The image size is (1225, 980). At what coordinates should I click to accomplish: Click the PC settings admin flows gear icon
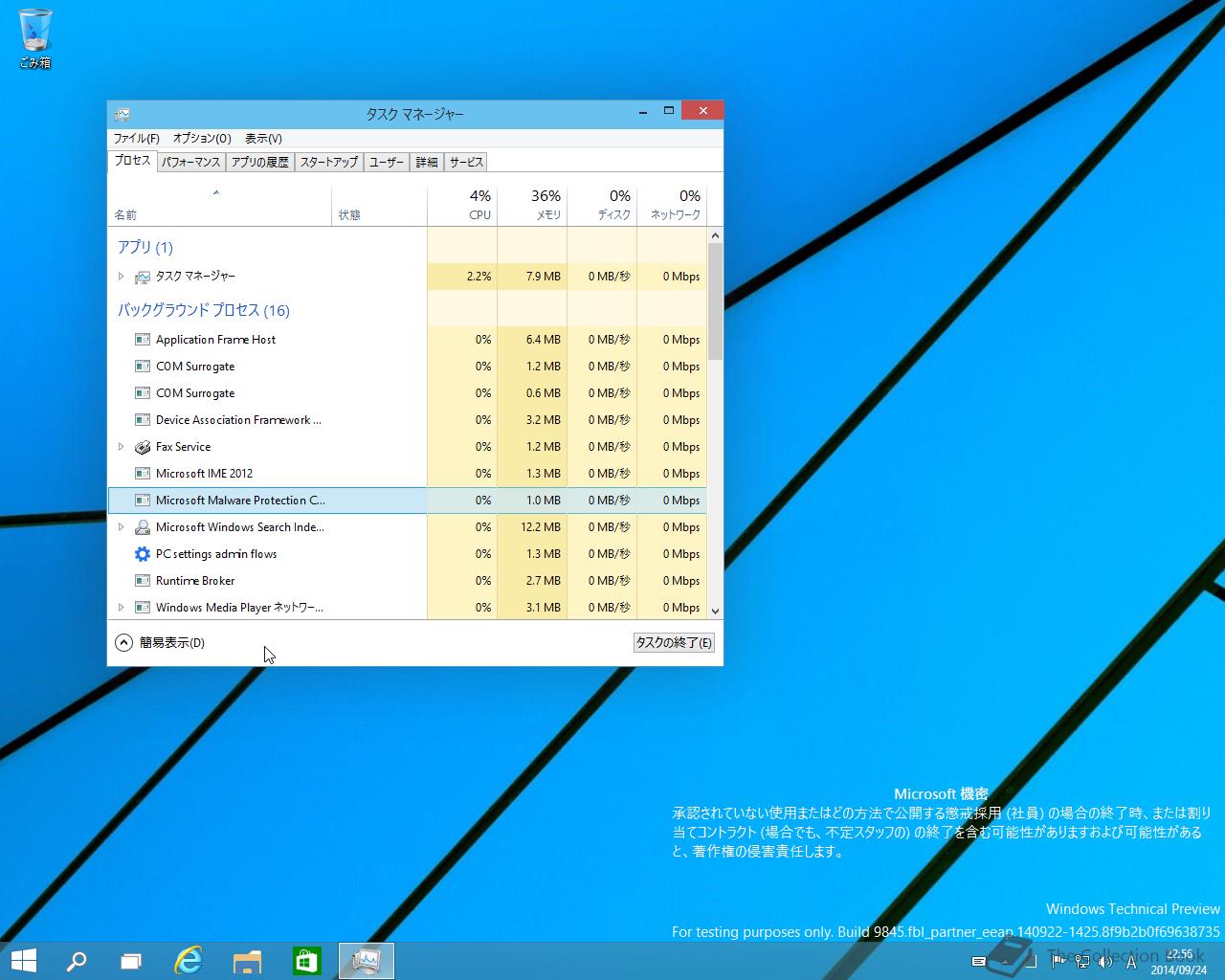[x=143, y=554]
